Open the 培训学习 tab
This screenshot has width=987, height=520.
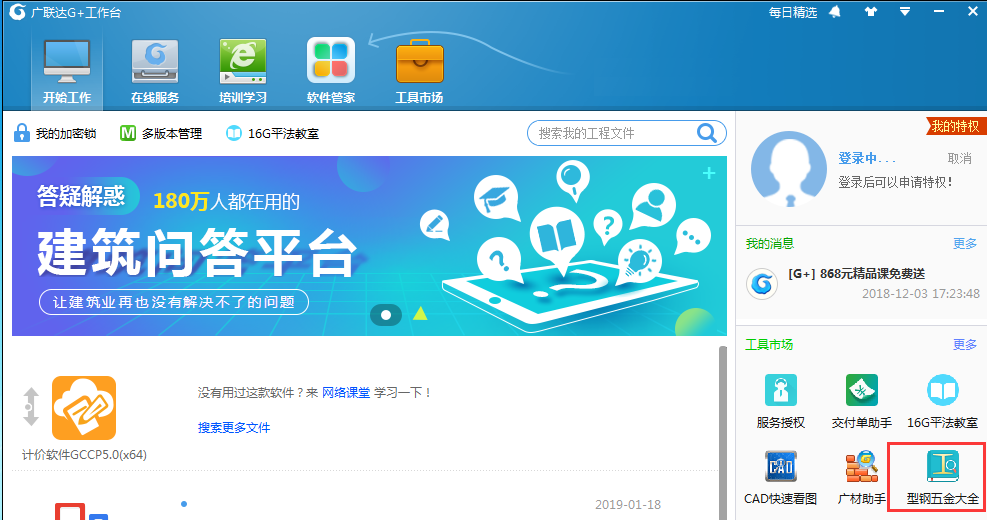coord(242,71)
